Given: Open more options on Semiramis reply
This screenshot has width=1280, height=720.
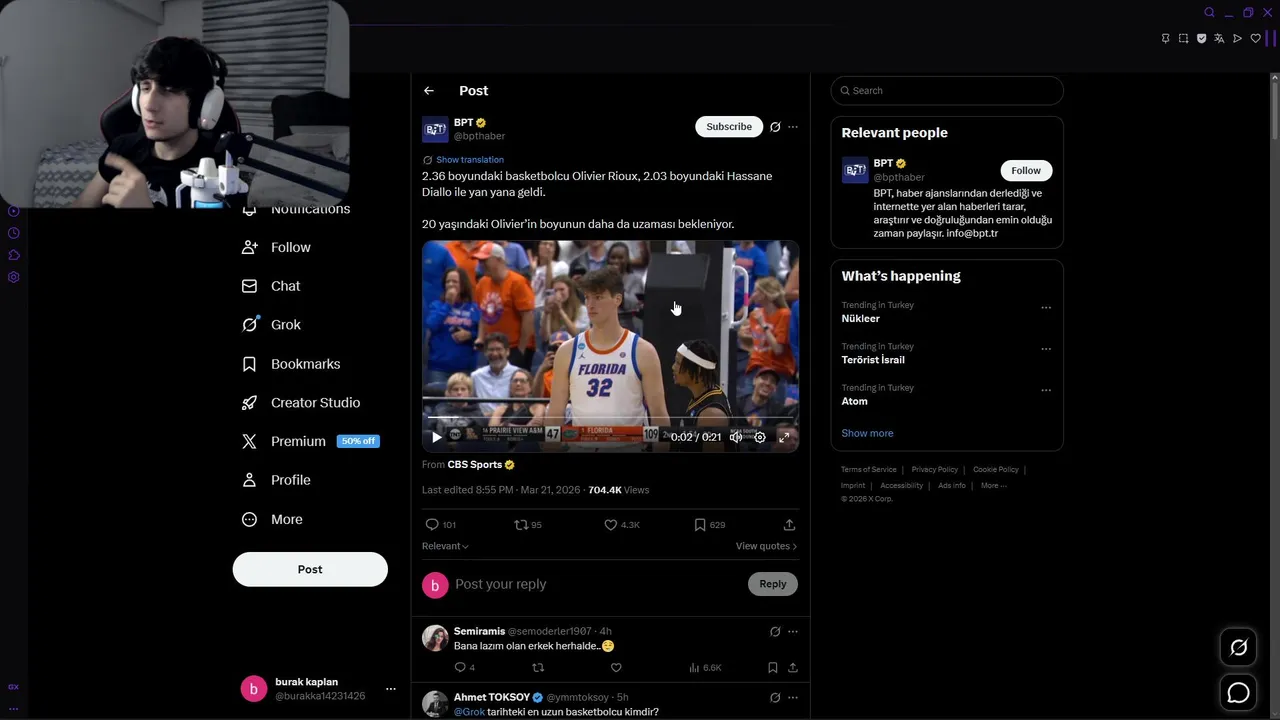Looking at the screenshot, I should click(793, 632).
